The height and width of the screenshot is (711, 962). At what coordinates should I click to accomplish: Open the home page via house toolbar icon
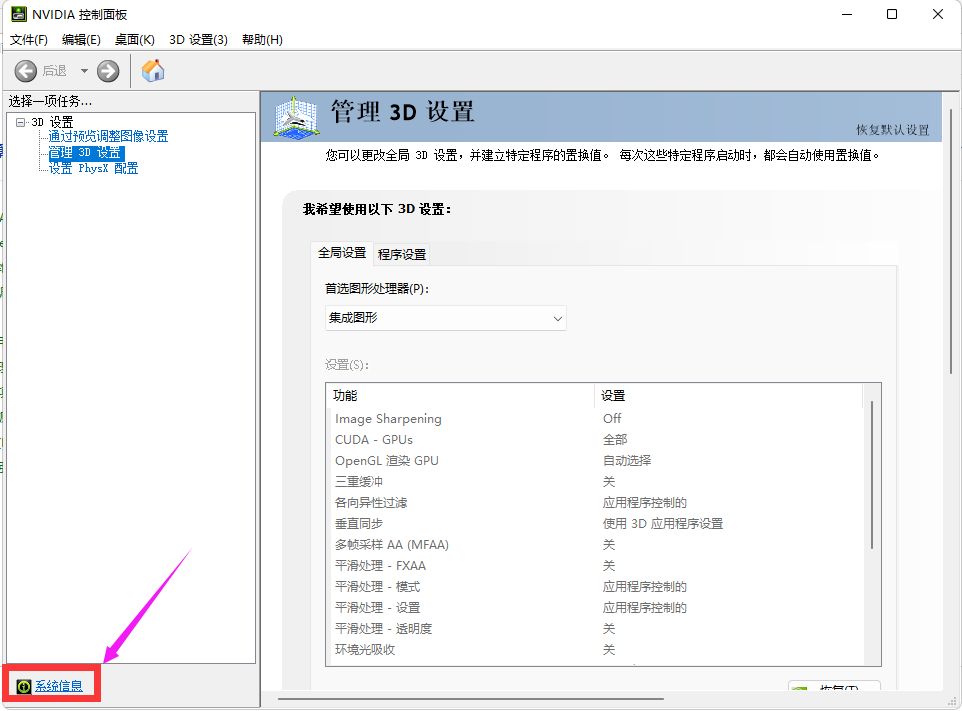click(152, 71)
